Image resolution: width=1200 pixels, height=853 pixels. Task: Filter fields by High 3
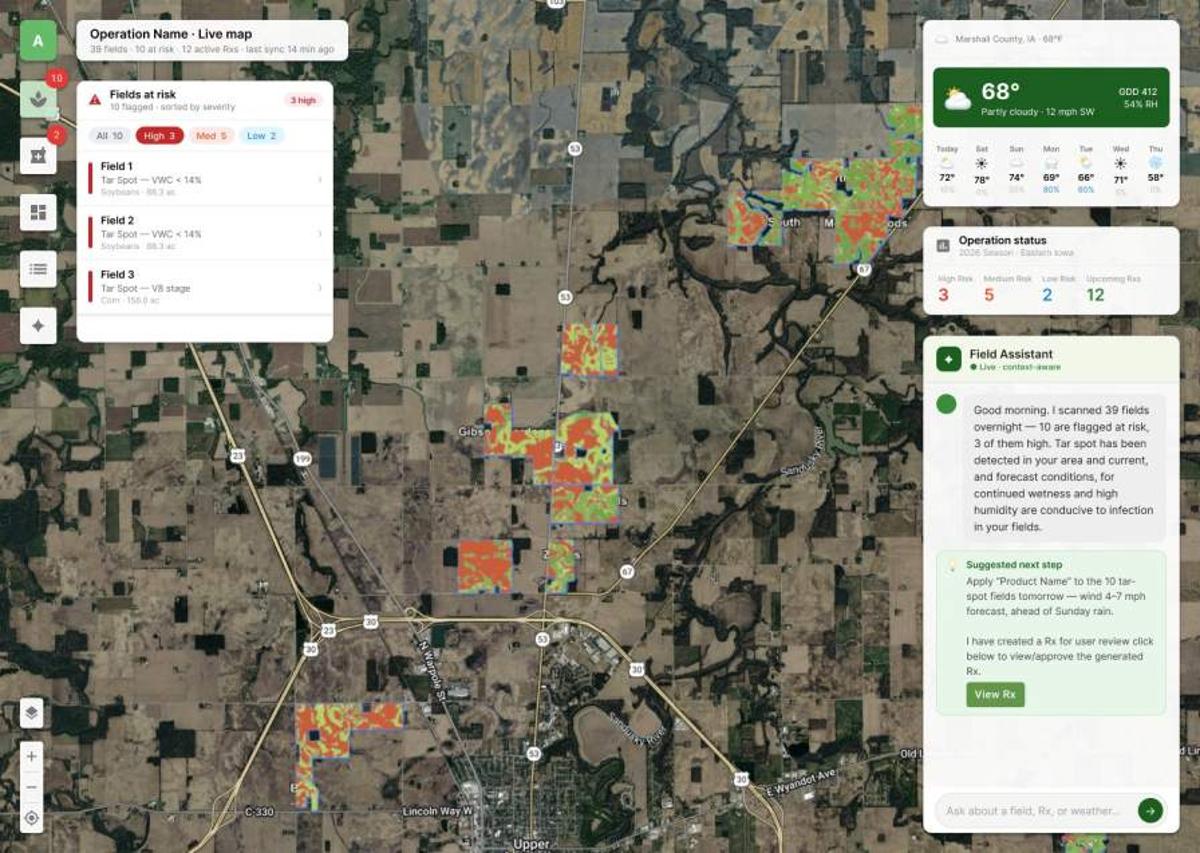[161, 135]
